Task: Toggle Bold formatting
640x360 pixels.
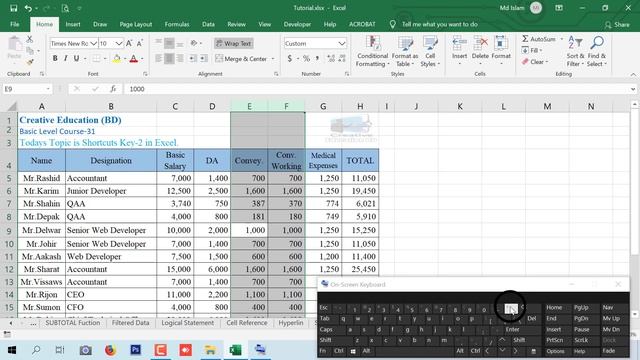Action: (x=55, y=59)
